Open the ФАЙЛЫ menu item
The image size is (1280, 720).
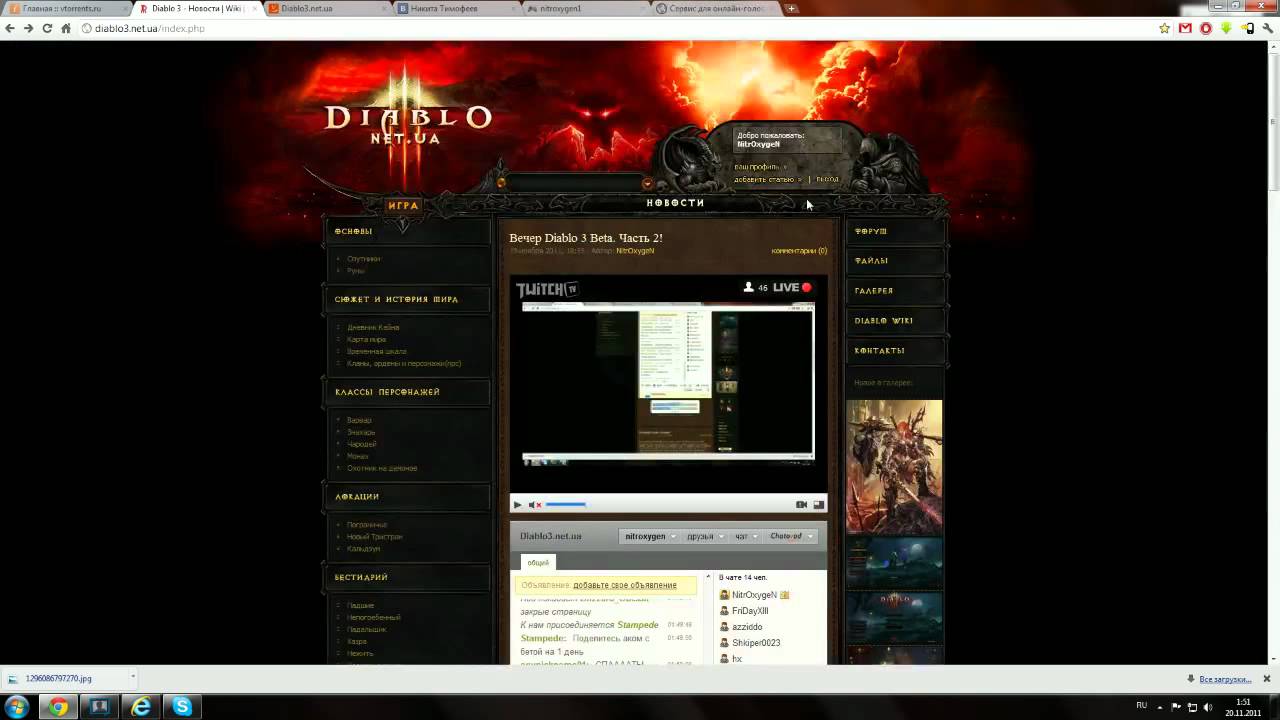(871, 261)
